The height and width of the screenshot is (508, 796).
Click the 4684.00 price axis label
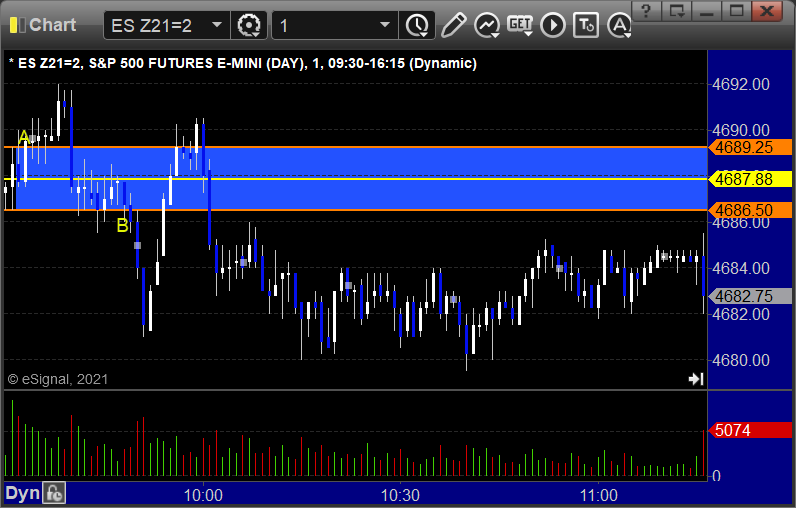pos(741,268)
